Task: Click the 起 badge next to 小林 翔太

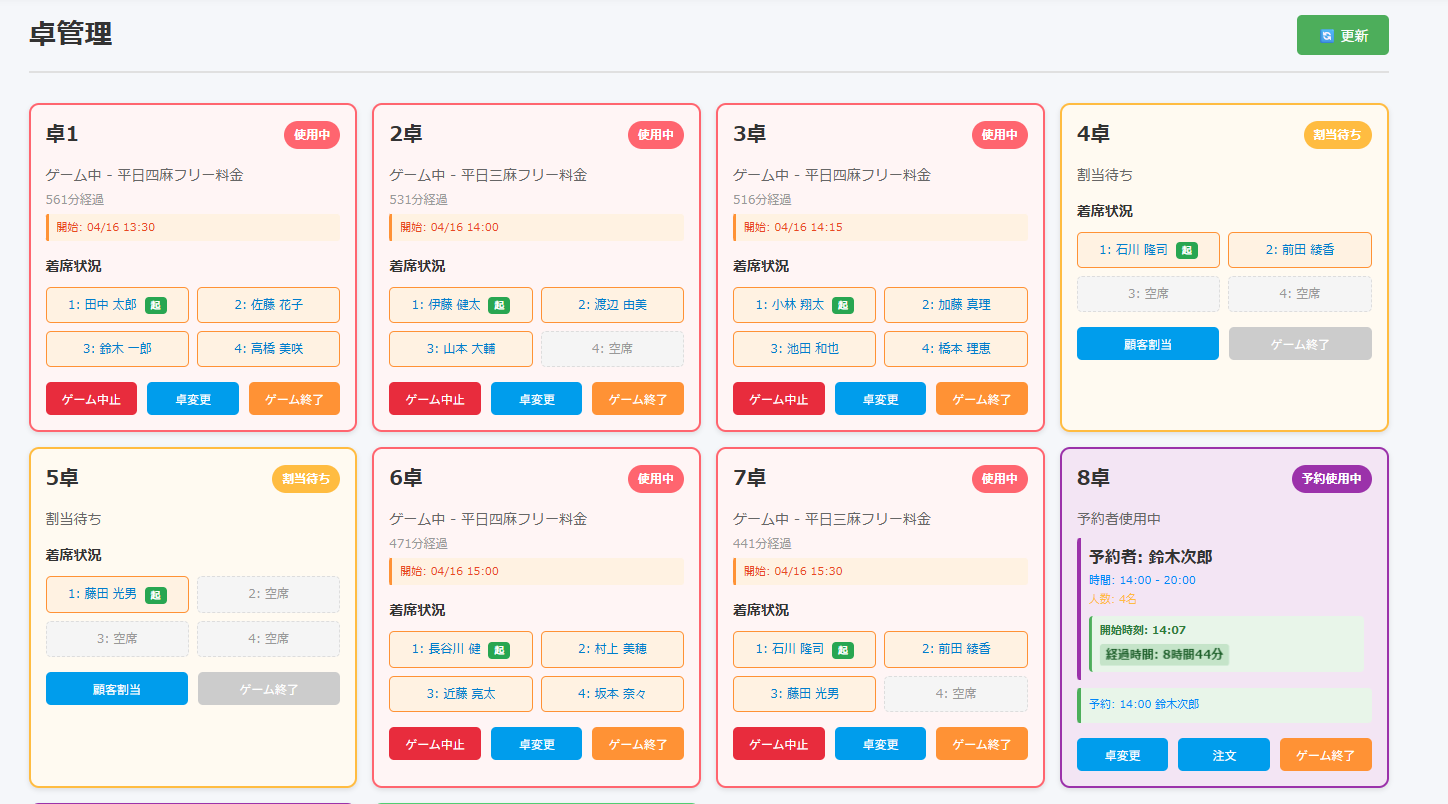Action: (x=843, y=305)
